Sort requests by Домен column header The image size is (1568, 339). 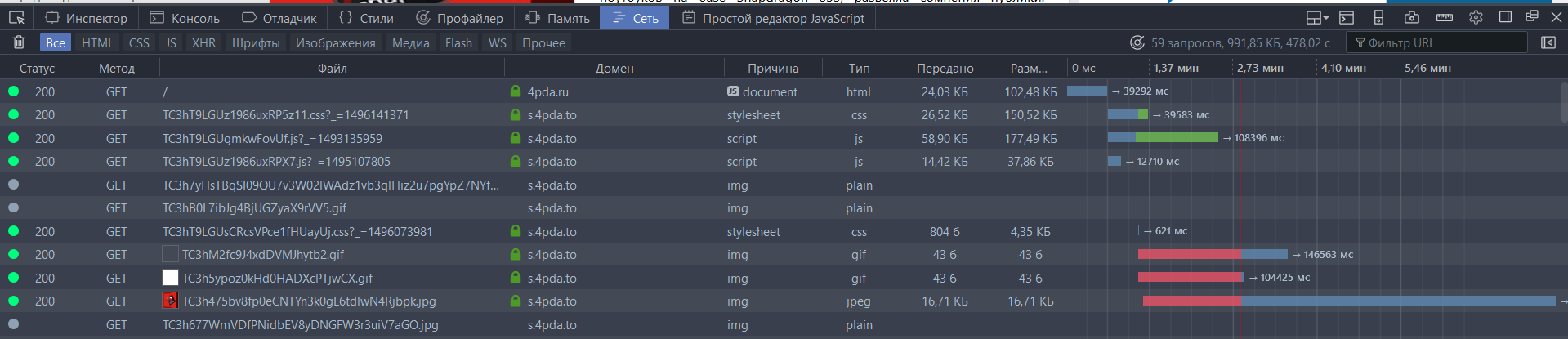tap(614, 68)
